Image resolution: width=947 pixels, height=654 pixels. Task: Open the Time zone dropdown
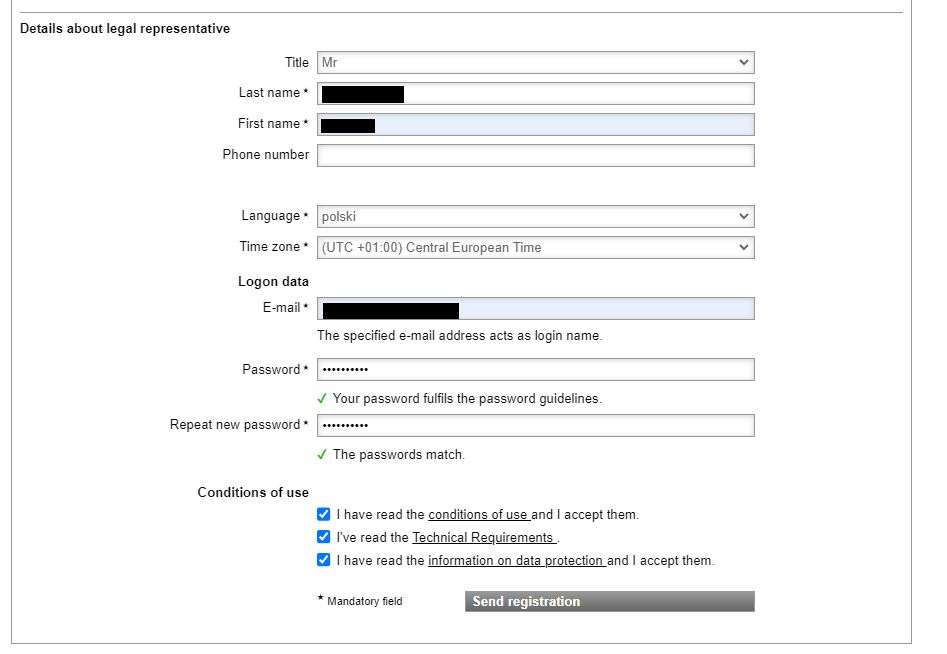coord(535,248)
